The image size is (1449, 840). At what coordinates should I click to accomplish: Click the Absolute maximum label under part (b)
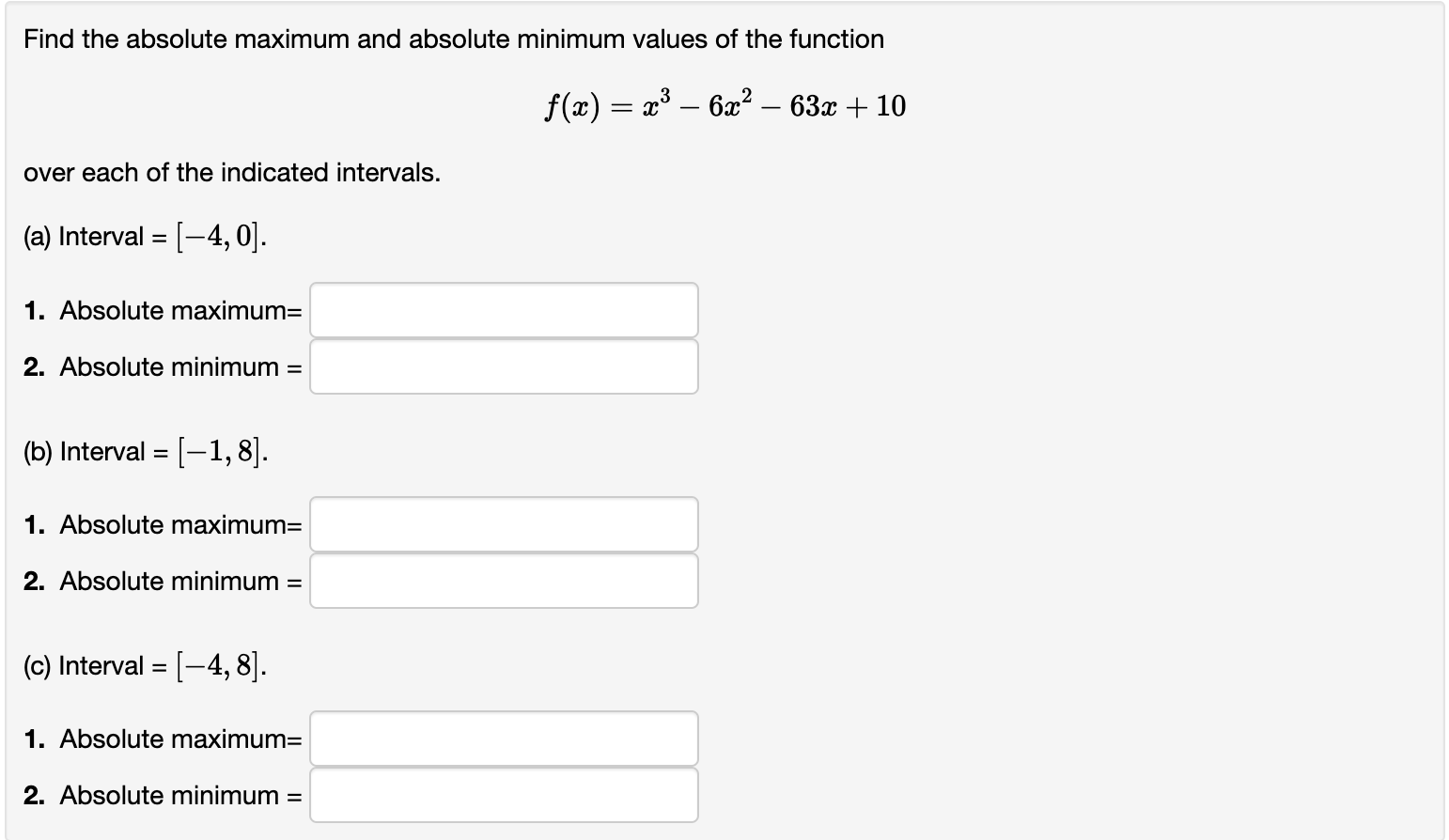point(179,524)
